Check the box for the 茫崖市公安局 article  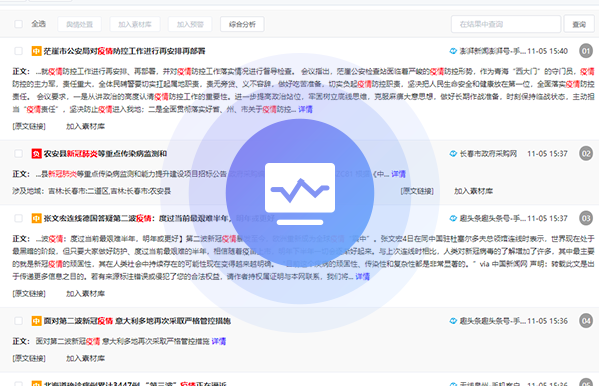(18, 51)
